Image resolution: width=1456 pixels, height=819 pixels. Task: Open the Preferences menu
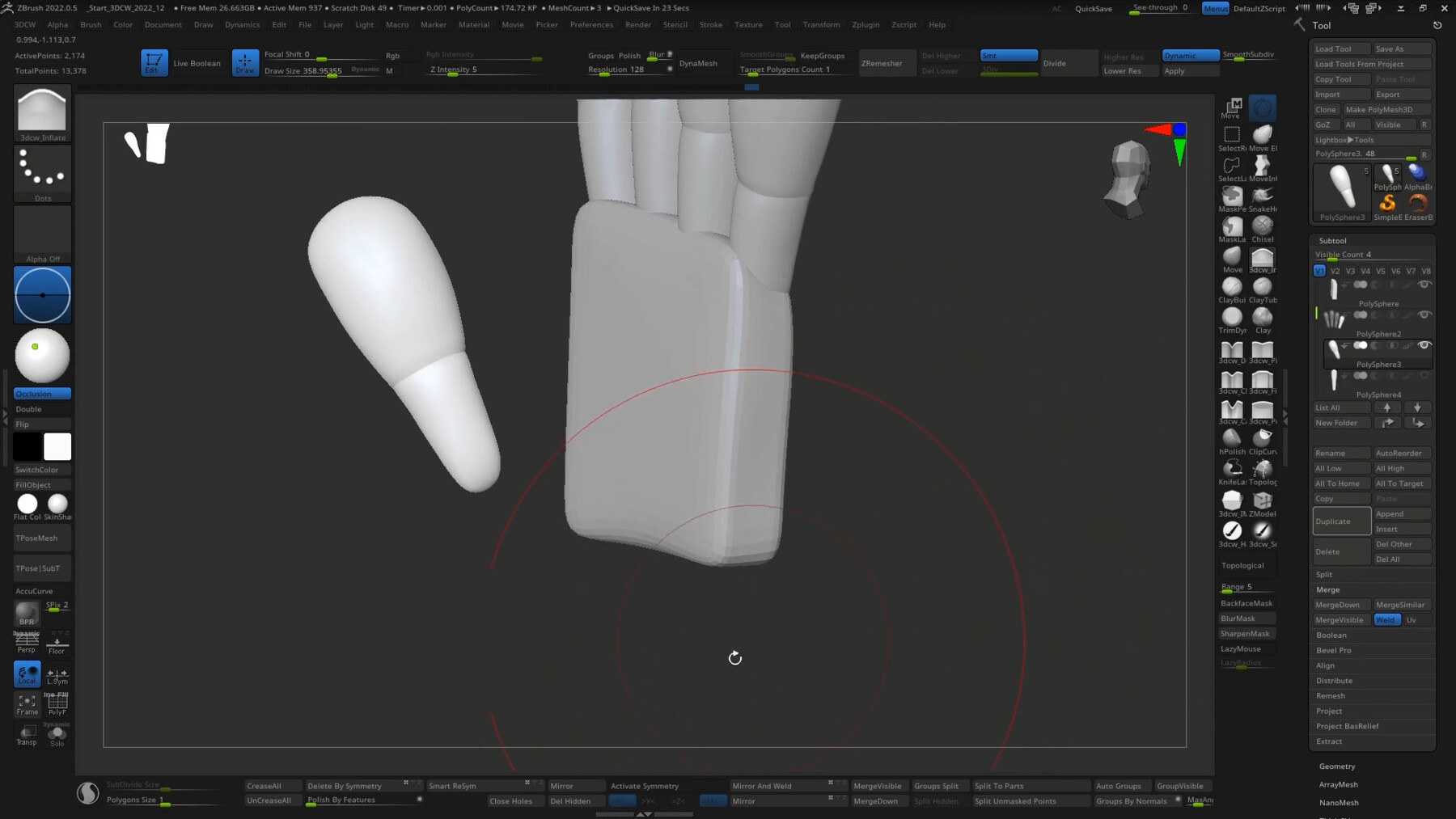point(591,25)
